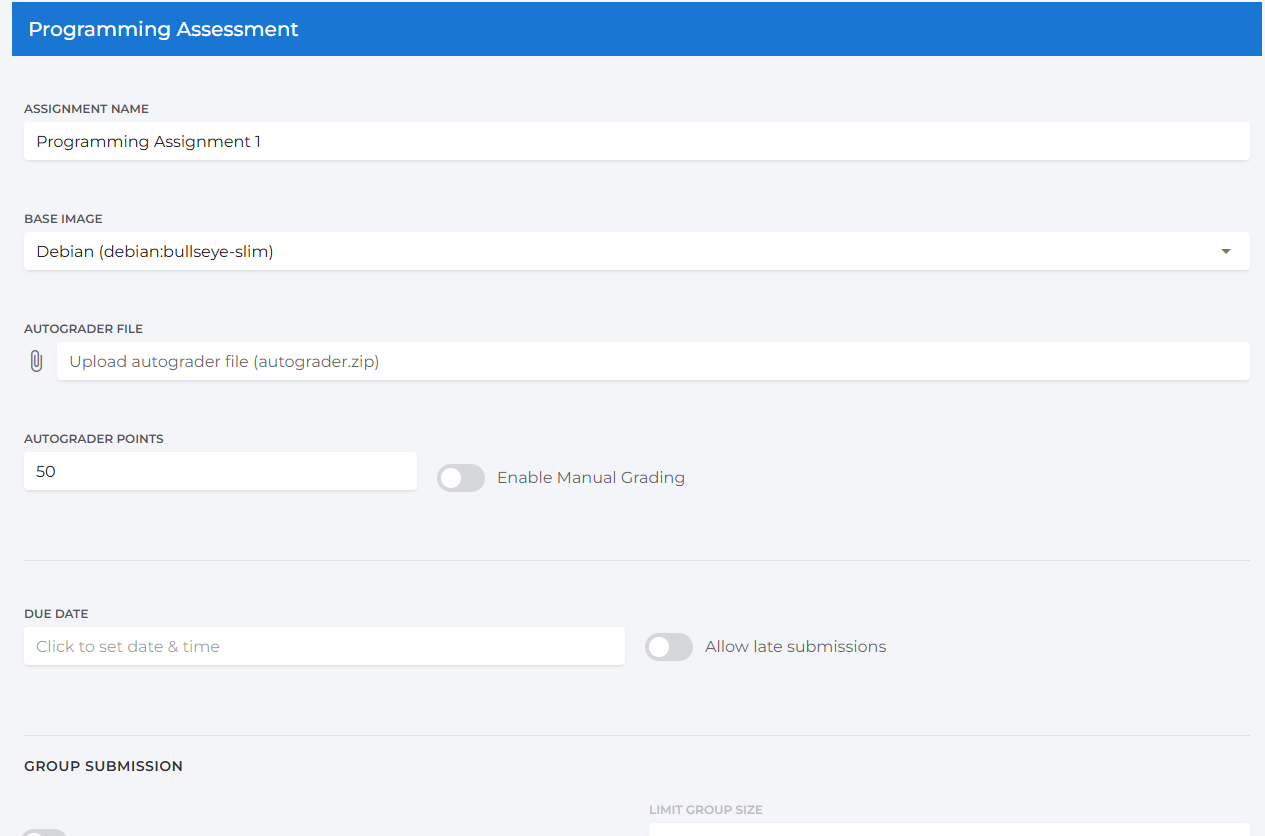Click the Enable Manual Grading label
The width and height of the screenshot is (1265, 836).
pos(590,478)
